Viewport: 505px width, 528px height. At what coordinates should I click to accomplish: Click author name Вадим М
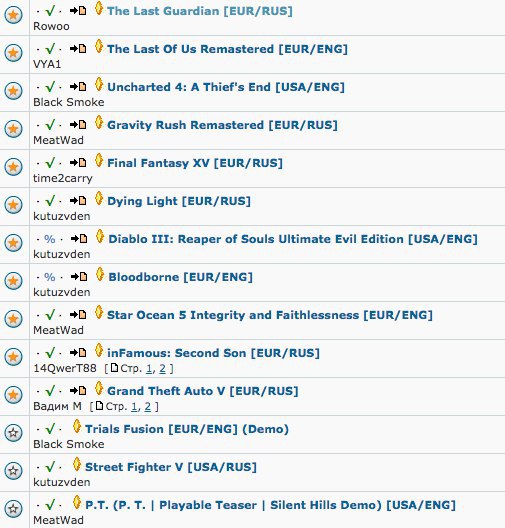(x=57, y=406)
